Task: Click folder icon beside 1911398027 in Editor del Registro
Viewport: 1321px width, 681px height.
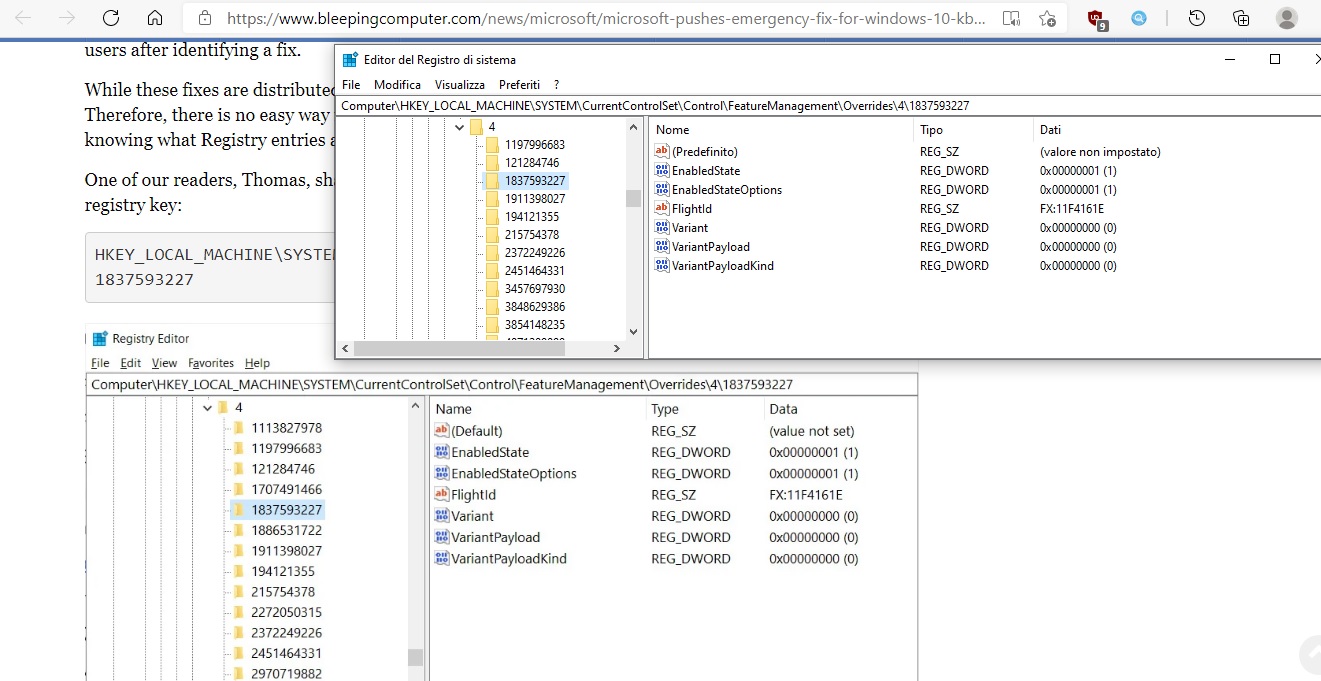Action: tap(492, 199)
